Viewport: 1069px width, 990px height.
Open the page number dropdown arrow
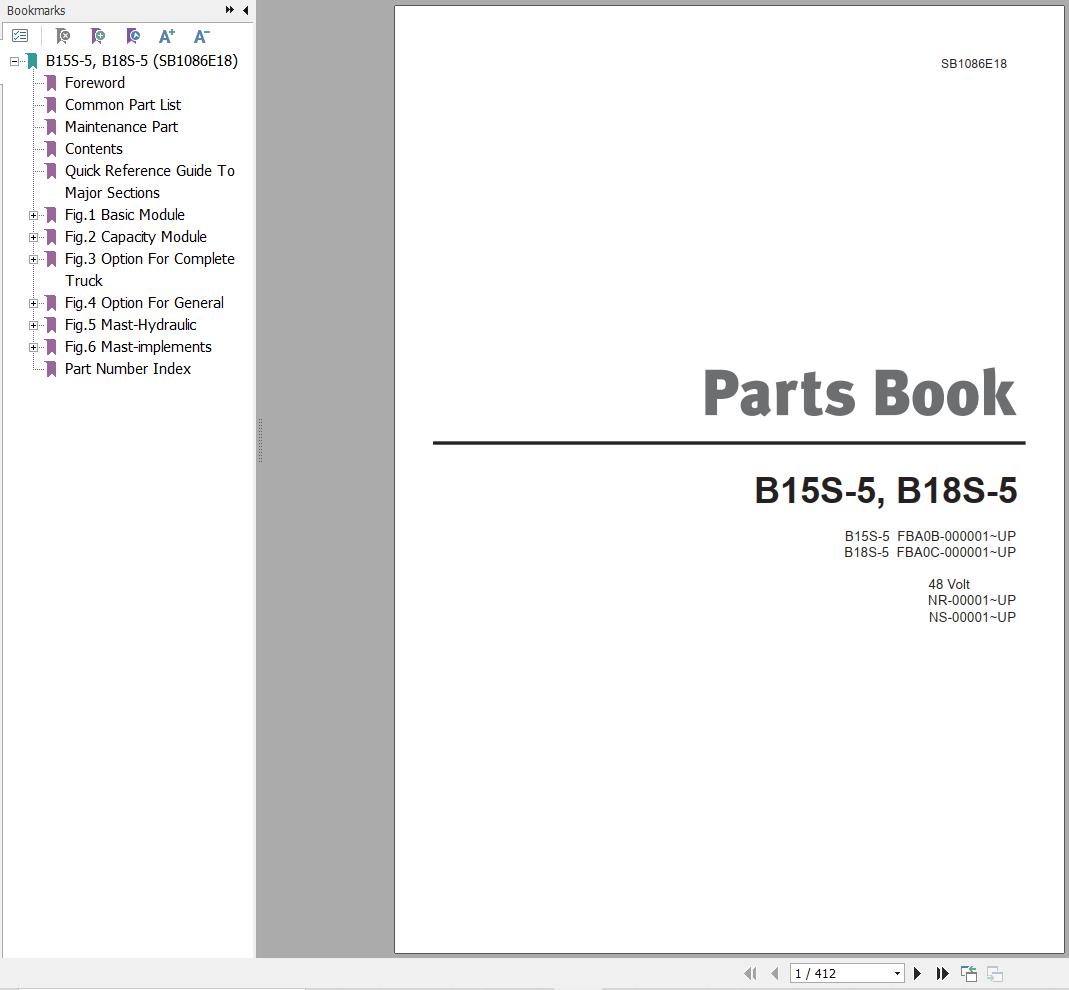coord(897,974)
